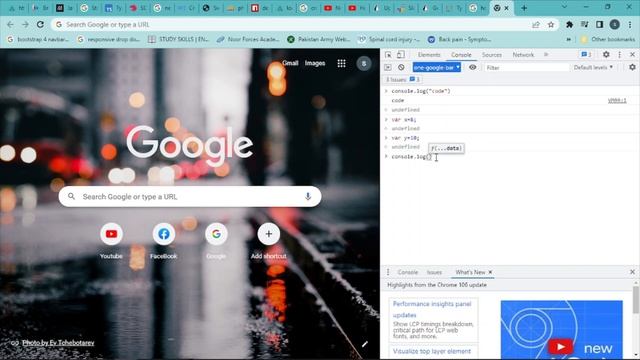Click the var y=10; console entry

405,138
